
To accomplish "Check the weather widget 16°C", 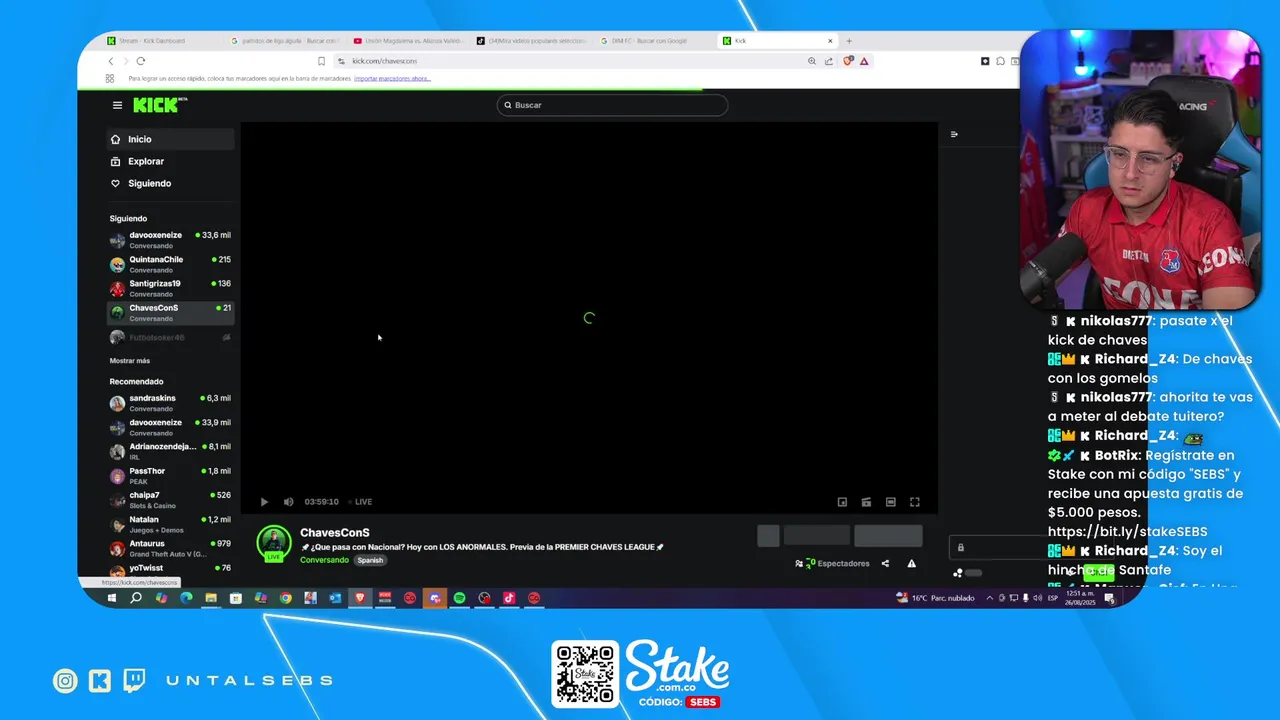I will pyautogui.click(x=935, y=598).
